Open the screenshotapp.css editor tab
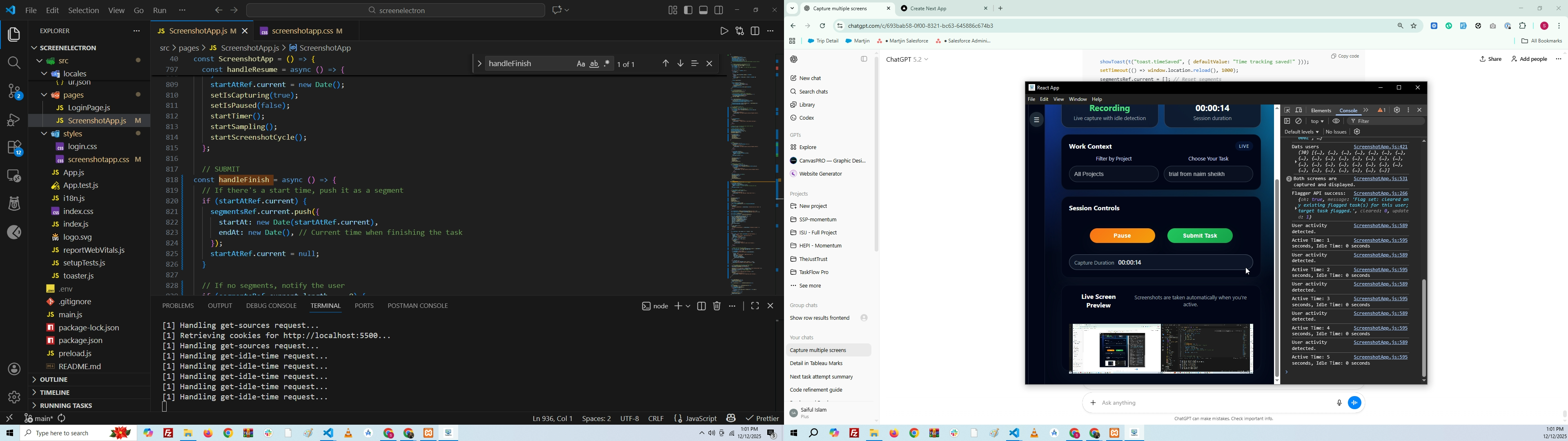The image size is (1568, 441). tap(303, 31)
